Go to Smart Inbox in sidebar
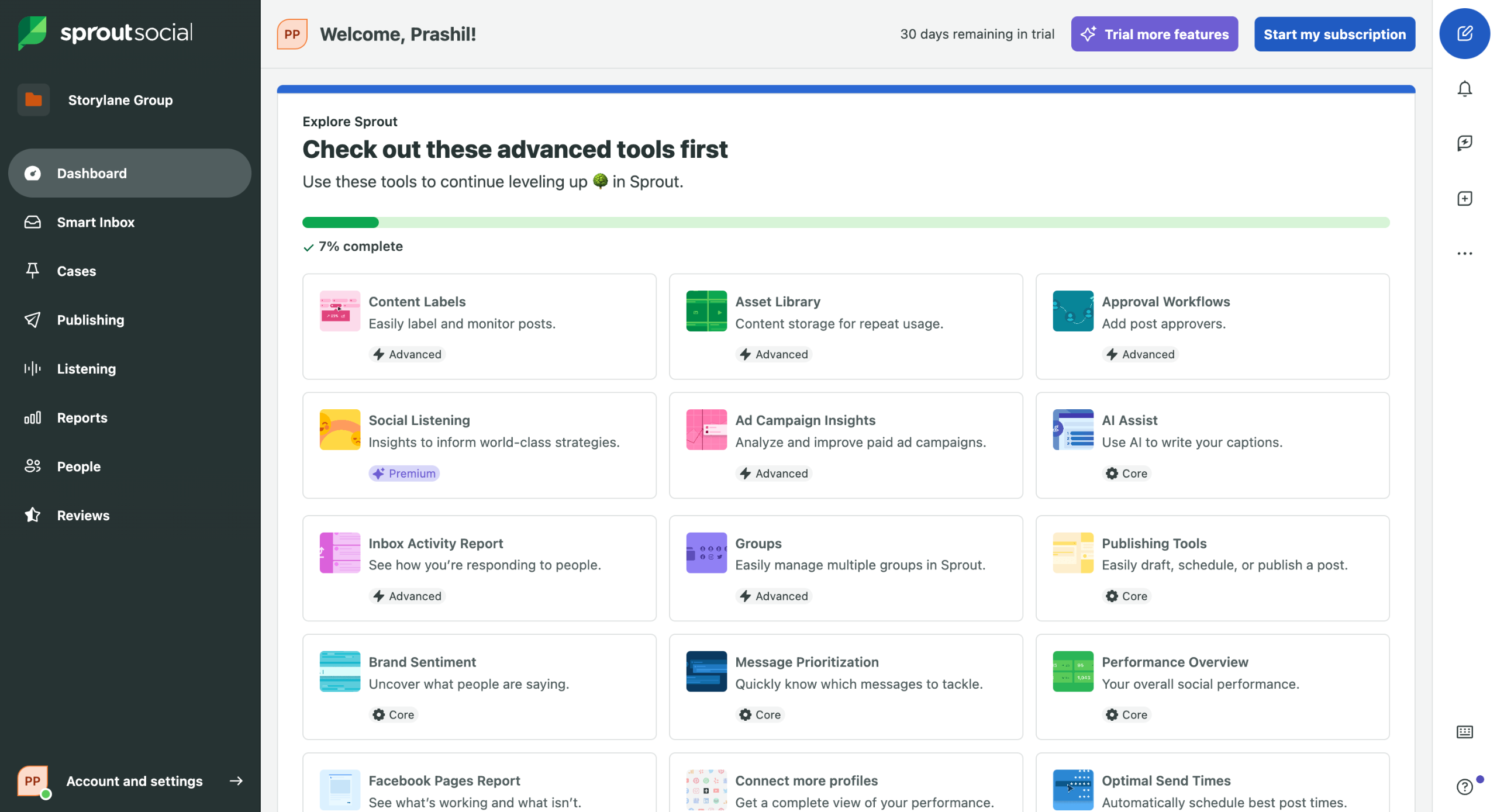Viewport: 1497px width, 812px height. 95,222
